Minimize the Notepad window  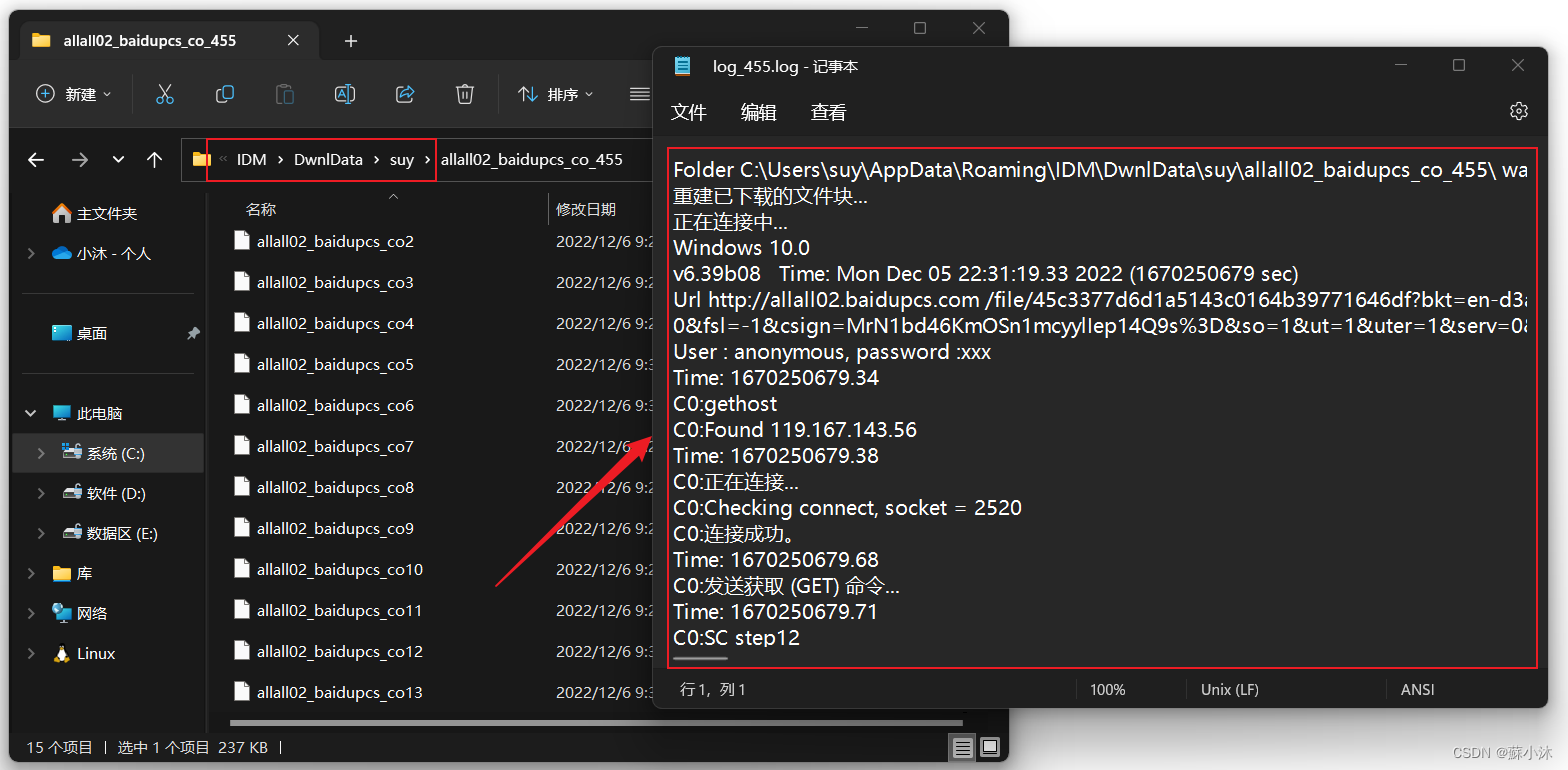tap(1400, 66)
